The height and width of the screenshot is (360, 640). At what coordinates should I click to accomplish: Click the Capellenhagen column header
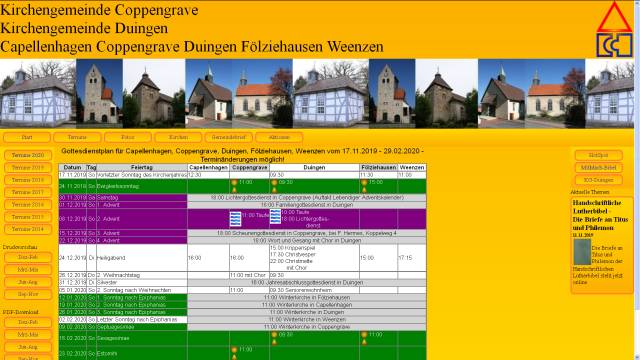click(x=208, y=167)
